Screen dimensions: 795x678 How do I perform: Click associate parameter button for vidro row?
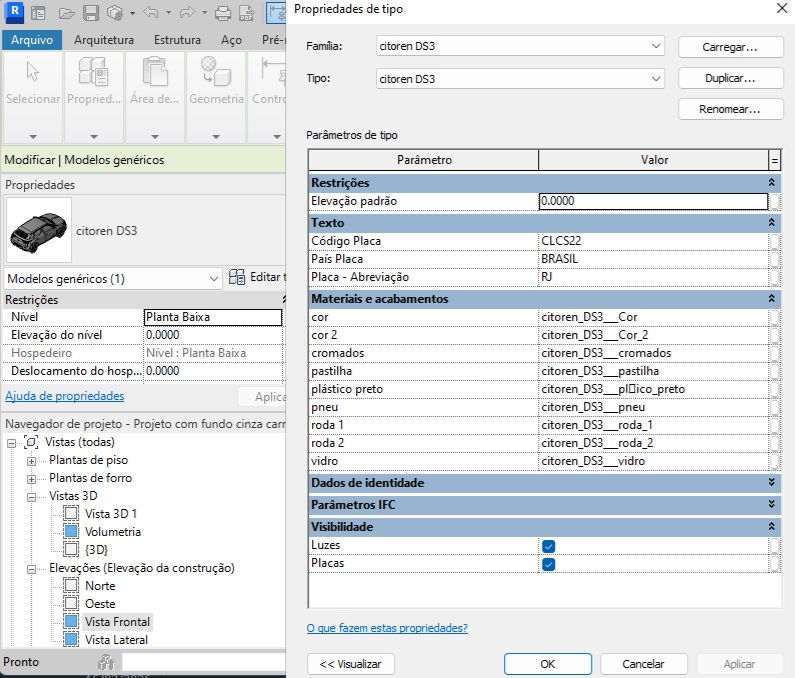click(x=774, y=461)
